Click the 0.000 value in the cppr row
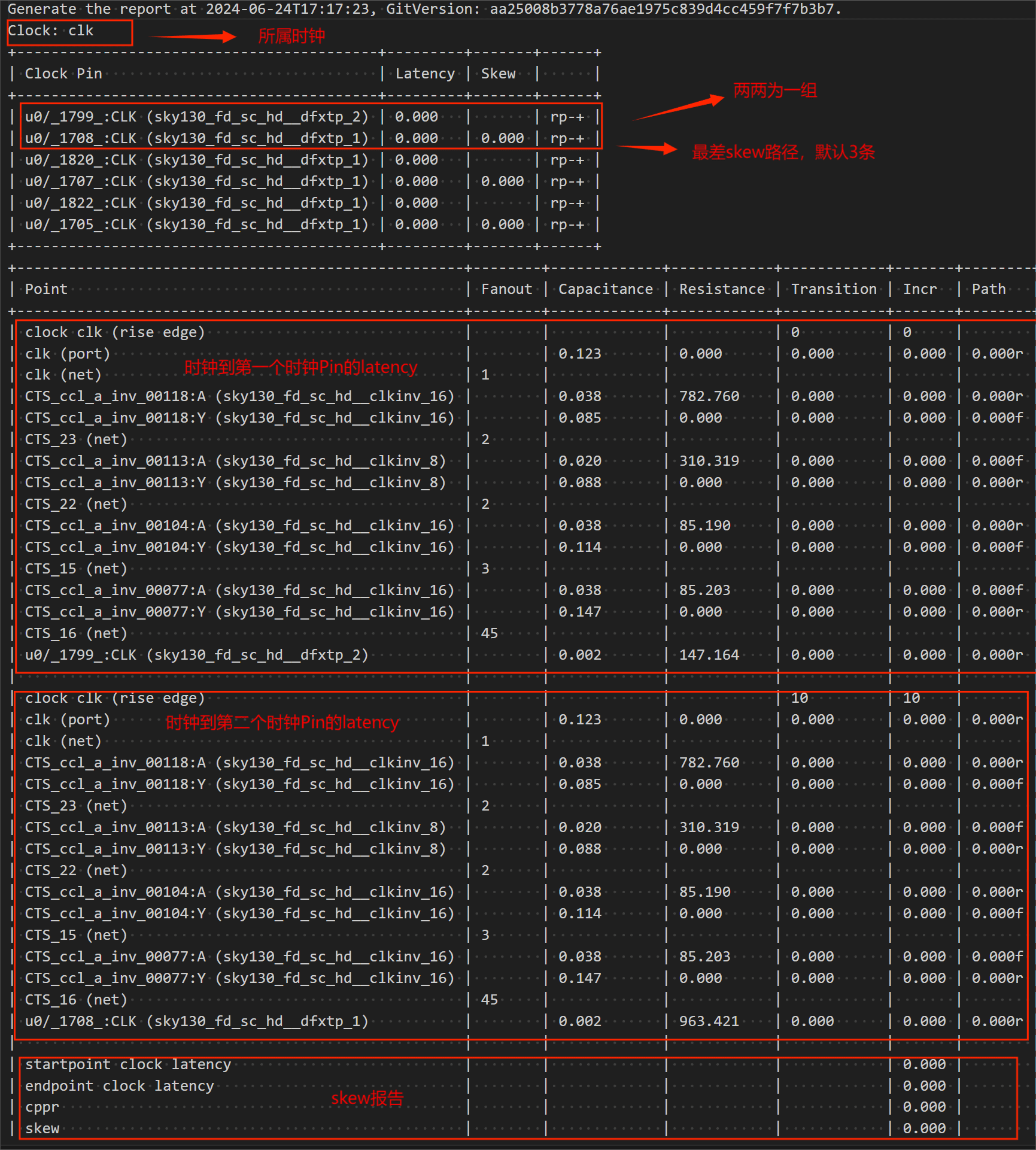 (924, 1107)
